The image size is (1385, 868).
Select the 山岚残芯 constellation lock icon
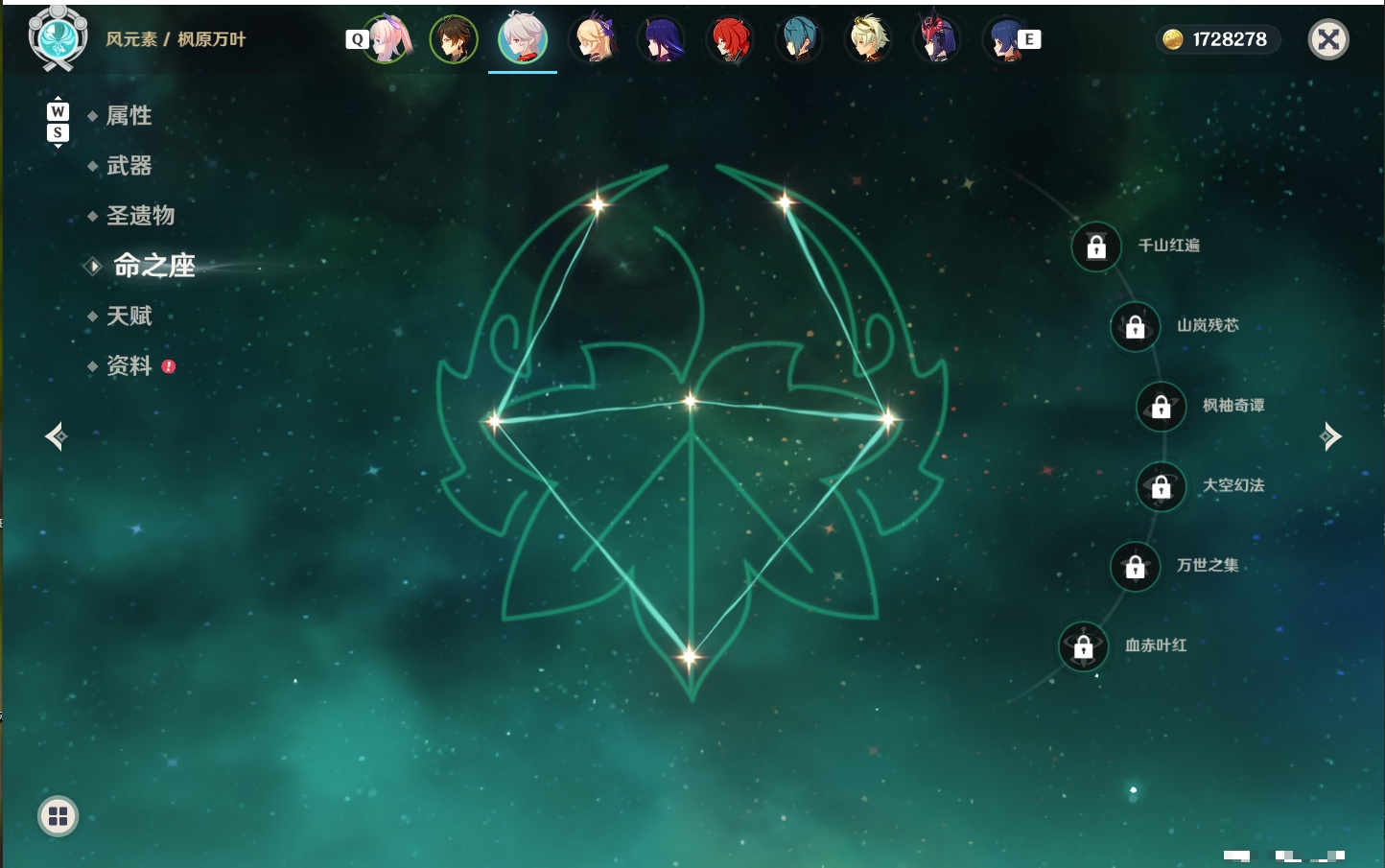point(1135,326)
